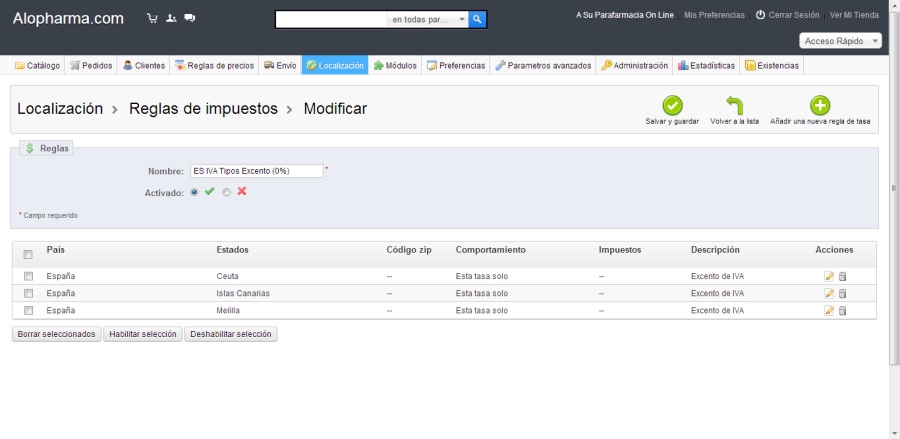Open the Estadísticas menu tab

[706, 65]
